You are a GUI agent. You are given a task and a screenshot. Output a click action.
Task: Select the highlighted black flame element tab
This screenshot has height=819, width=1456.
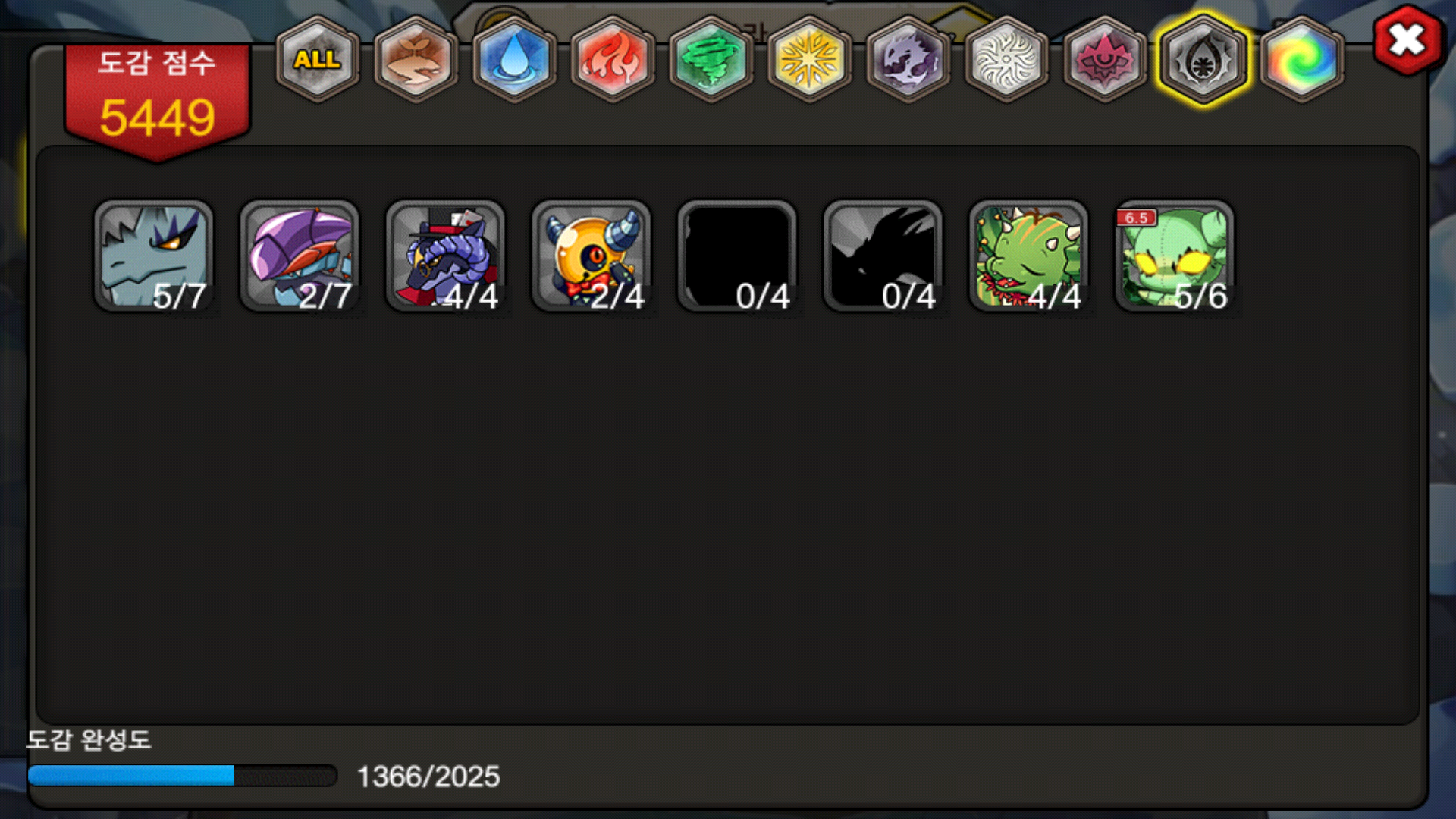pyautogui.click(x=1203, y=59)
